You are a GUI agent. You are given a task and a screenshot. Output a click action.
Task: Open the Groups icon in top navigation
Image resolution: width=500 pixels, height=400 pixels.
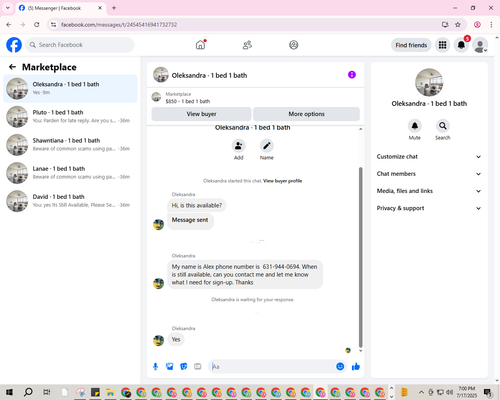(x=294, y=45)
